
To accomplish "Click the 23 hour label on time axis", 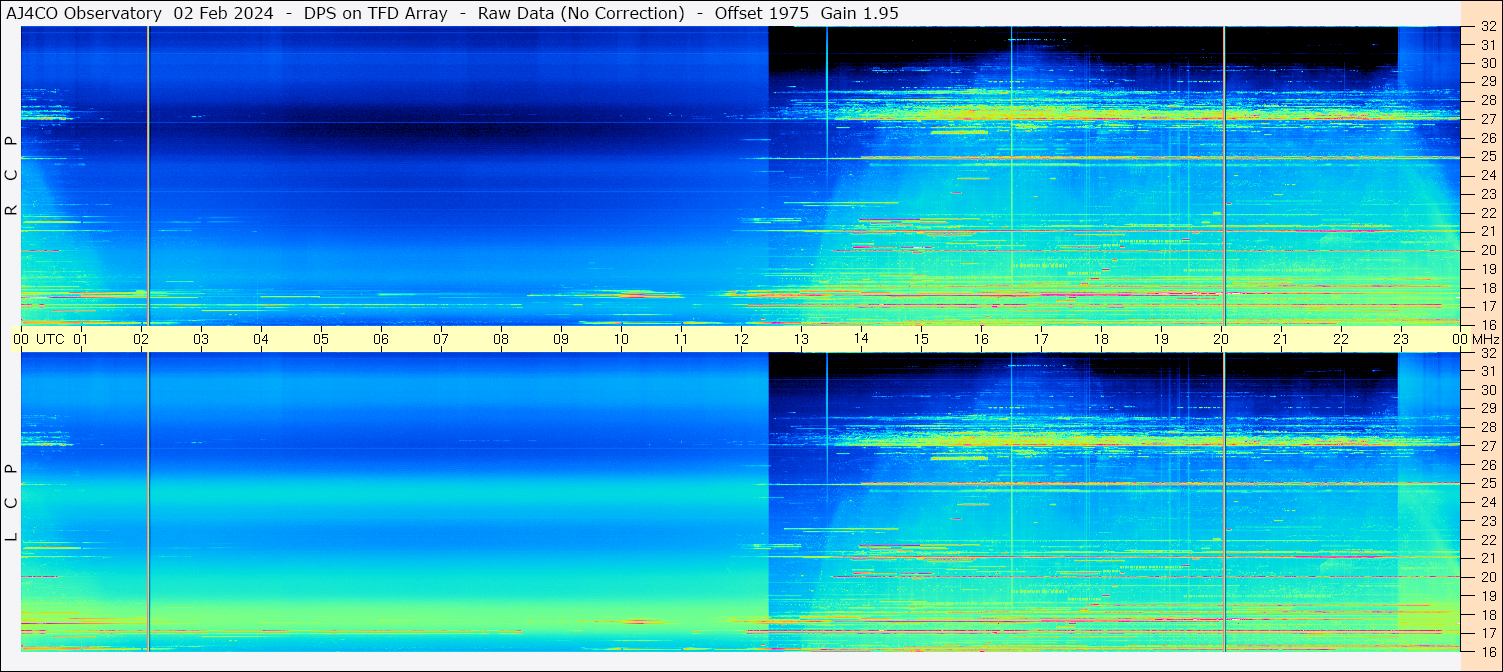I will tap(1401, 339).
